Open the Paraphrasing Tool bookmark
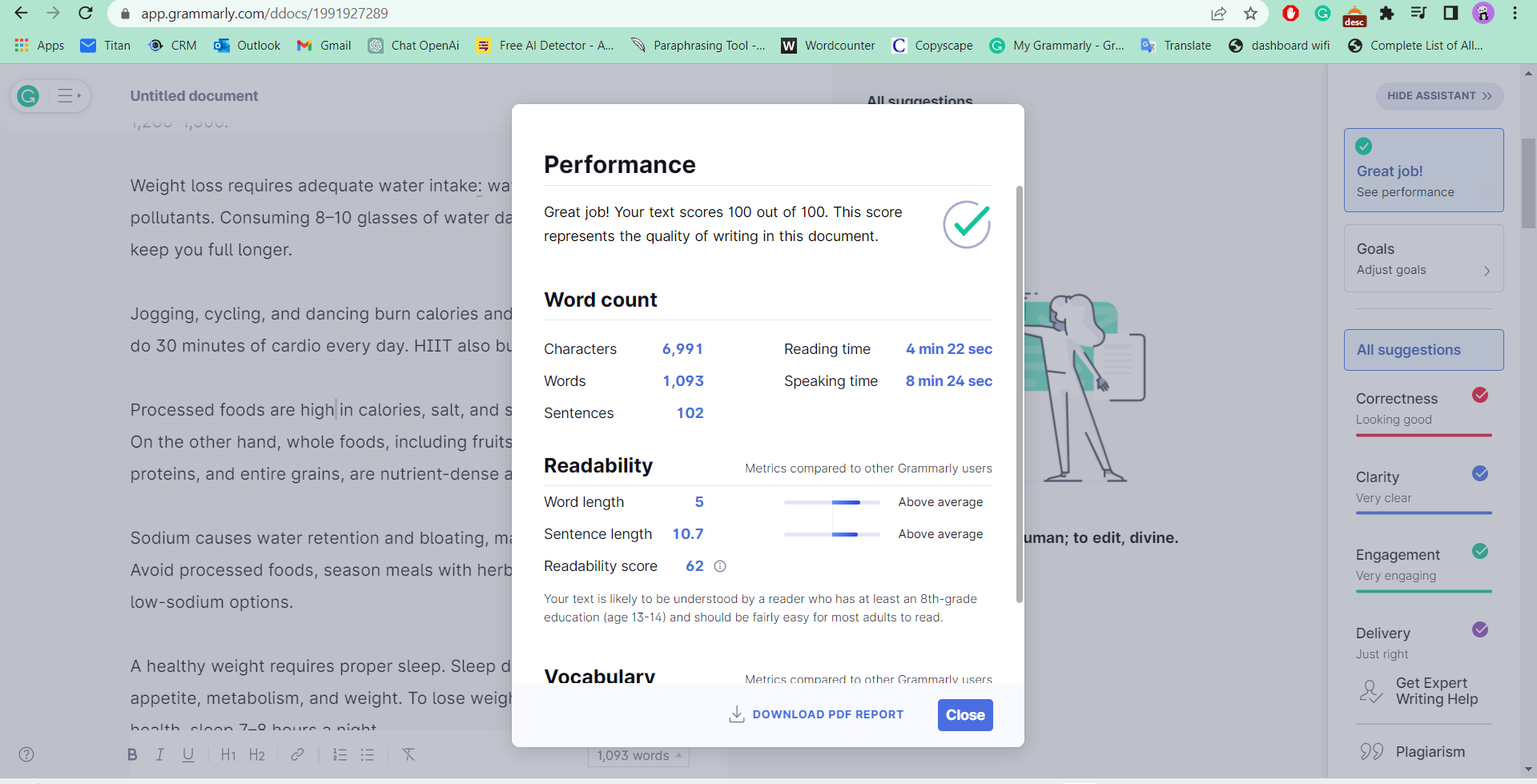1537x784 pixels. pos(698,46)
